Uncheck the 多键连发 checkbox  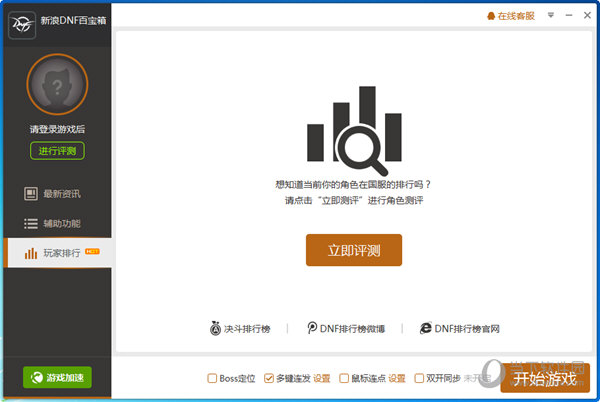(269, 378)
